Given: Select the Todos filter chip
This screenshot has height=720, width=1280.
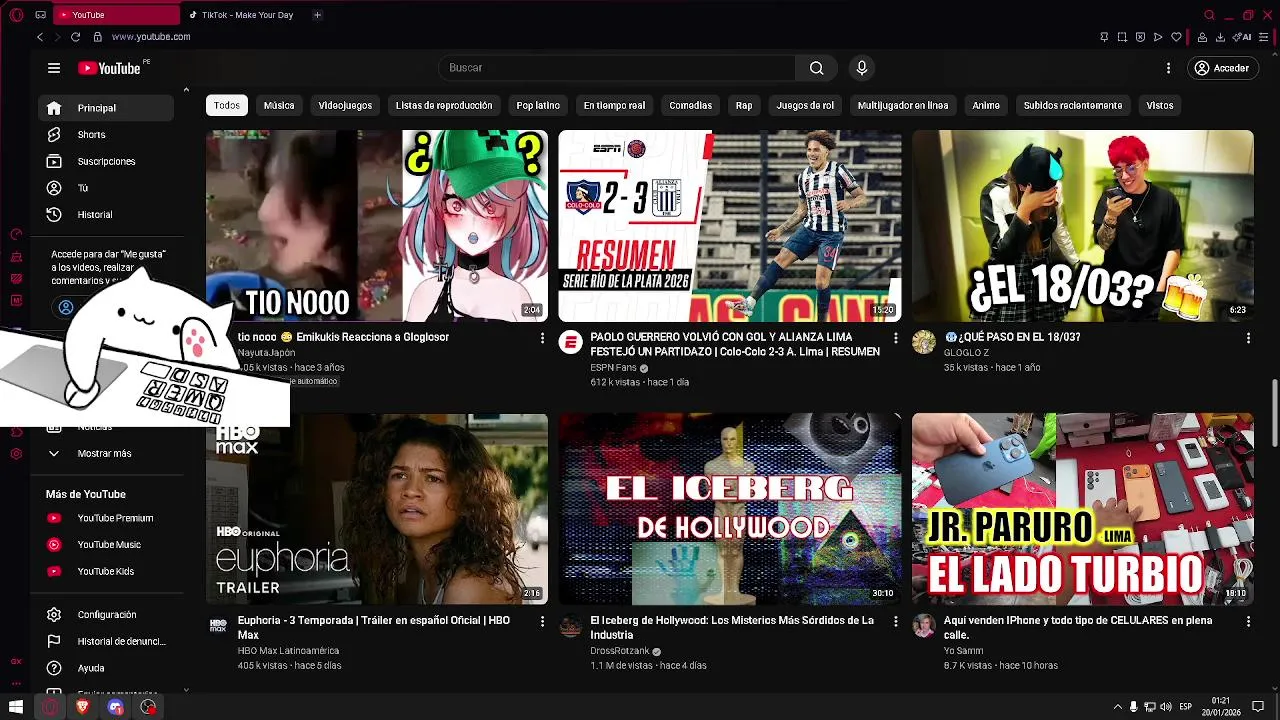Looking at the screenshot, I should click(227, 105).
